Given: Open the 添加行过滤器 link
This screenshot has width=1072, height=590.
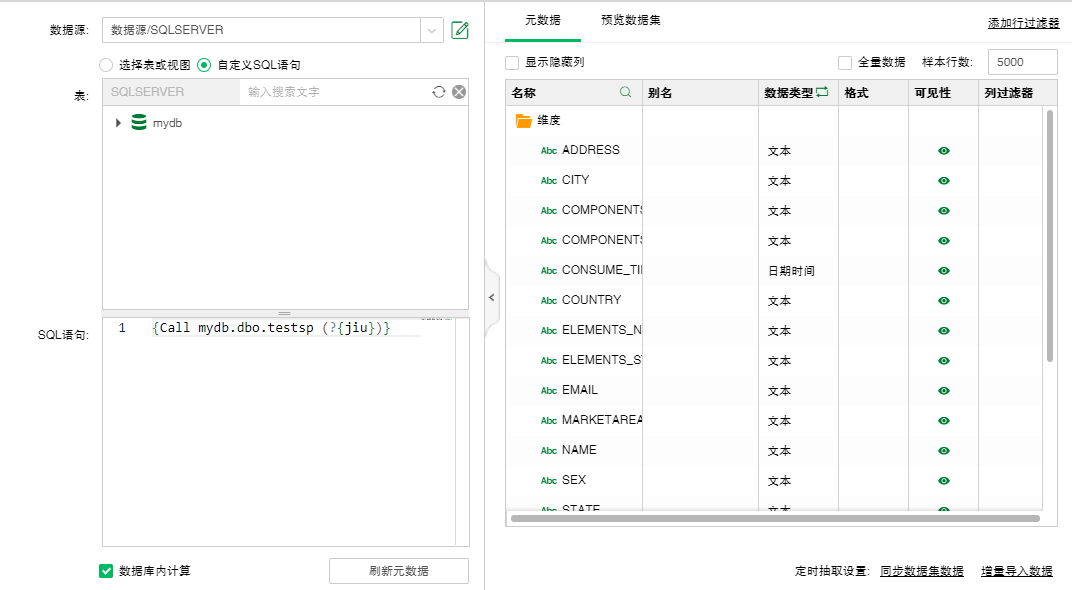Looking at the screenshot, I should [1023, 23].
